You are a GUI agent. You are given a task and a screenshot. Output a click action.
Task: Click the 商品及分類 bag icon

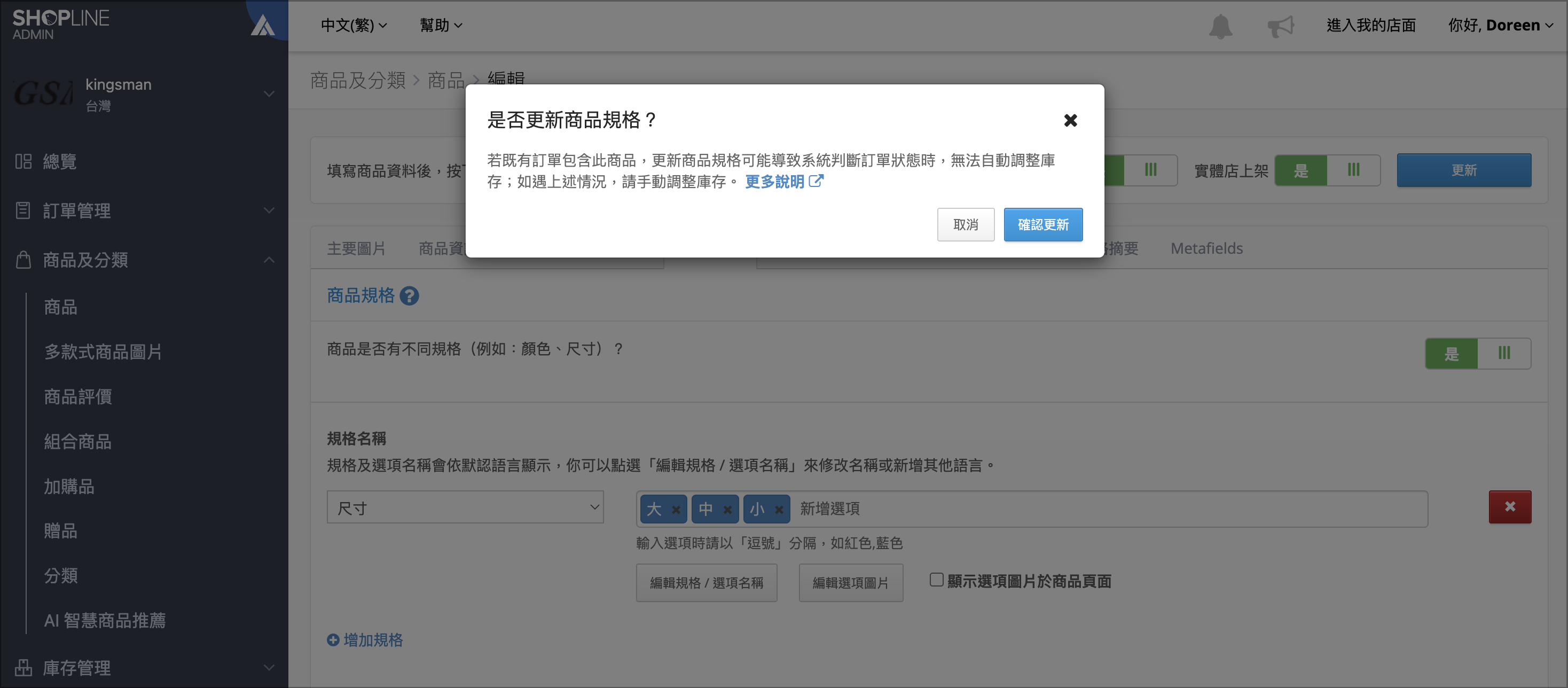tap(23, 260)
